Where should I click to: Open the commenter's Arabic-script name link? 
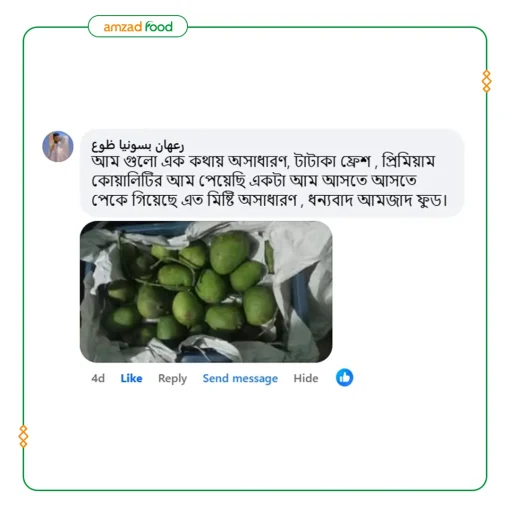tap(138, 145)
